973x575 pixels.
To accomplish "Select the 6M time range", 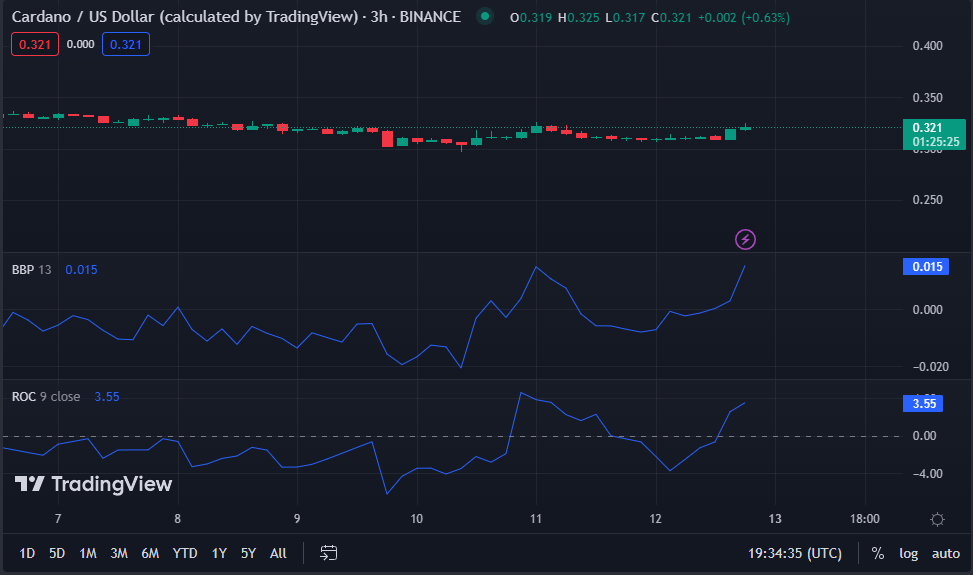I will pyautogui.click(x=150, y=553).
